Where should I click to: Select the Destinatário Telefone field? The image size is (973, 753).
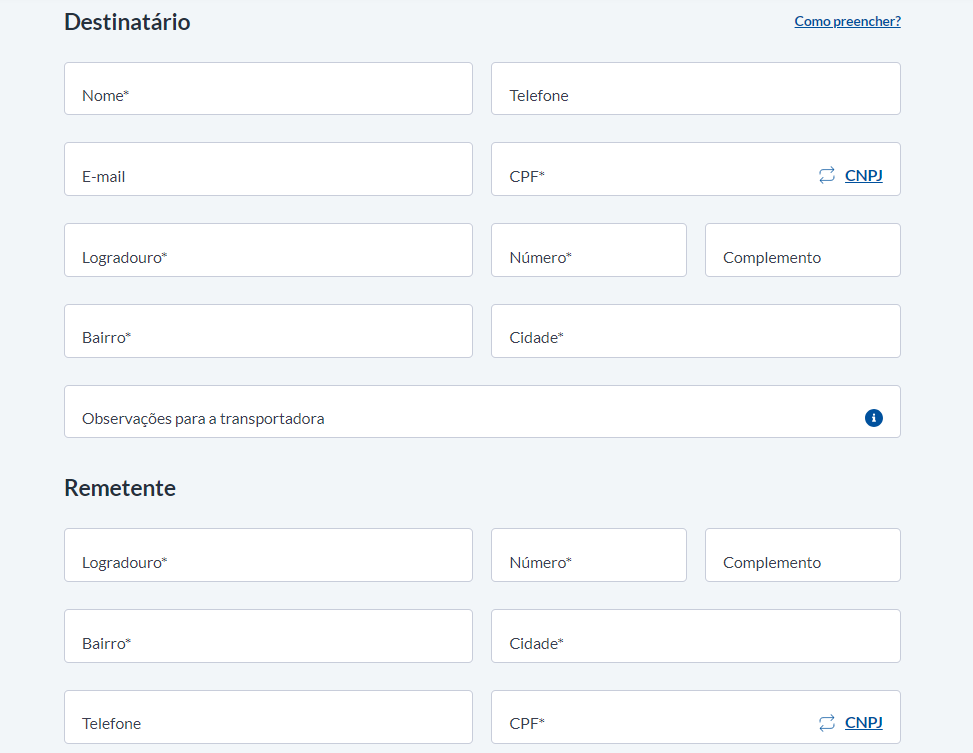696,88
